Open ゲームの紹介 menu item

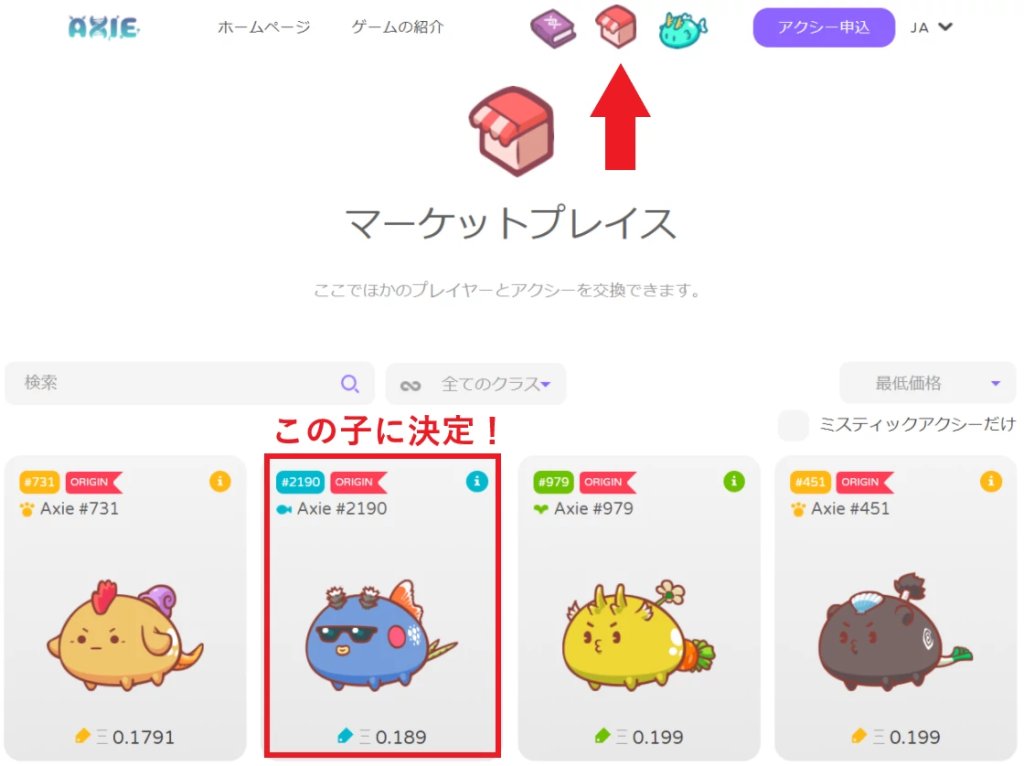(x=398, y=27)
